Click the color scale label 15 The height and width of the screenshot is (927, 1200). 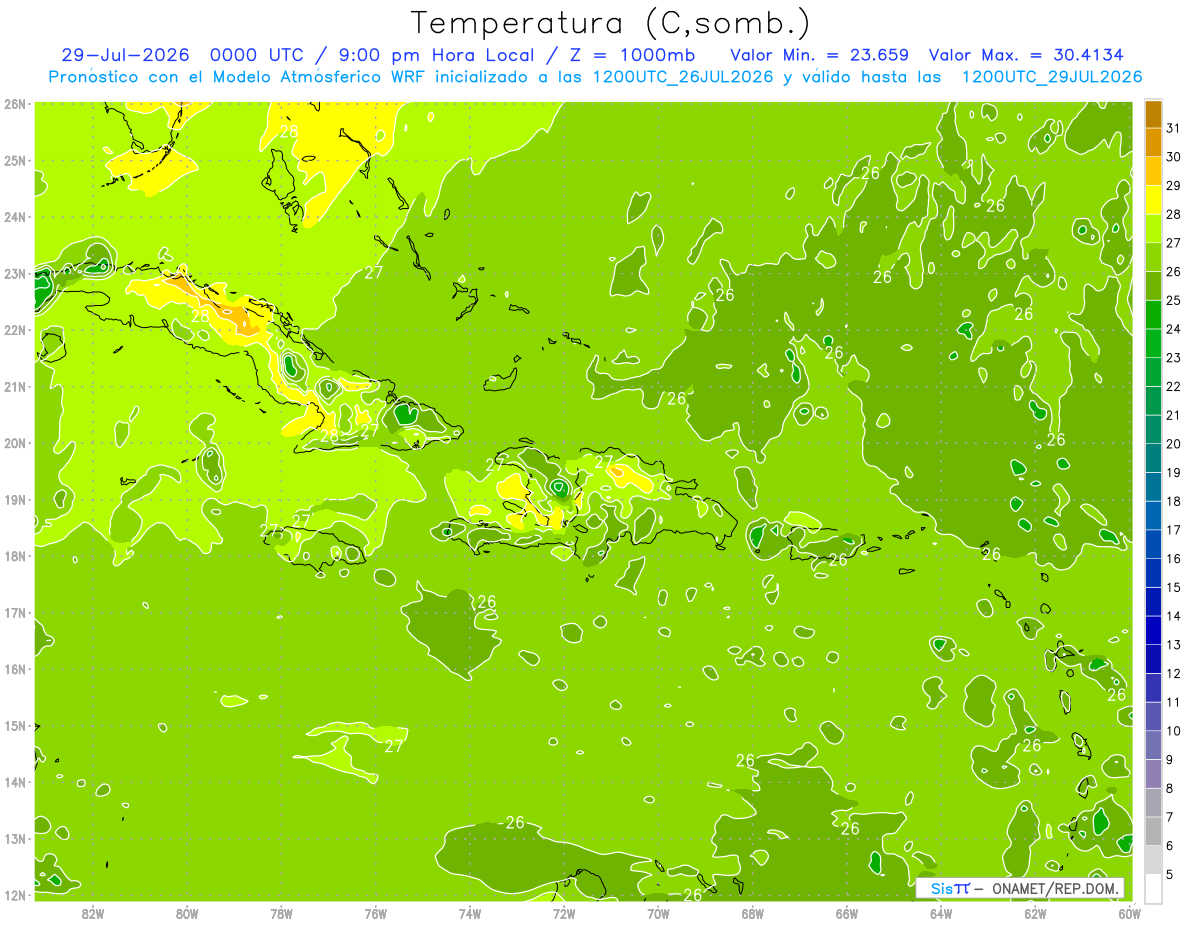tap(1174, 587)
